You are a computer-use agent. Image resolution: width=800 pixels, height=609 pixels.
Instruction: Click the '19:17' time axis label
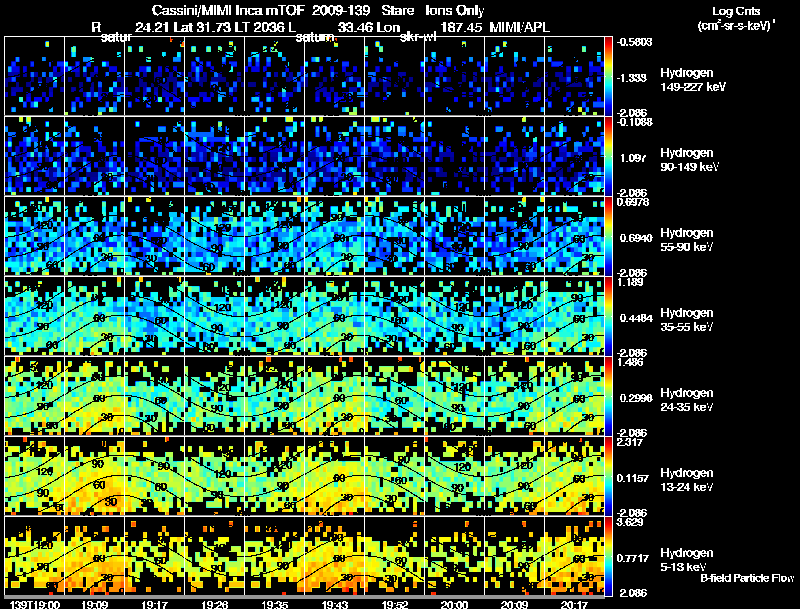pyautogui.click(x=154, y=604)
